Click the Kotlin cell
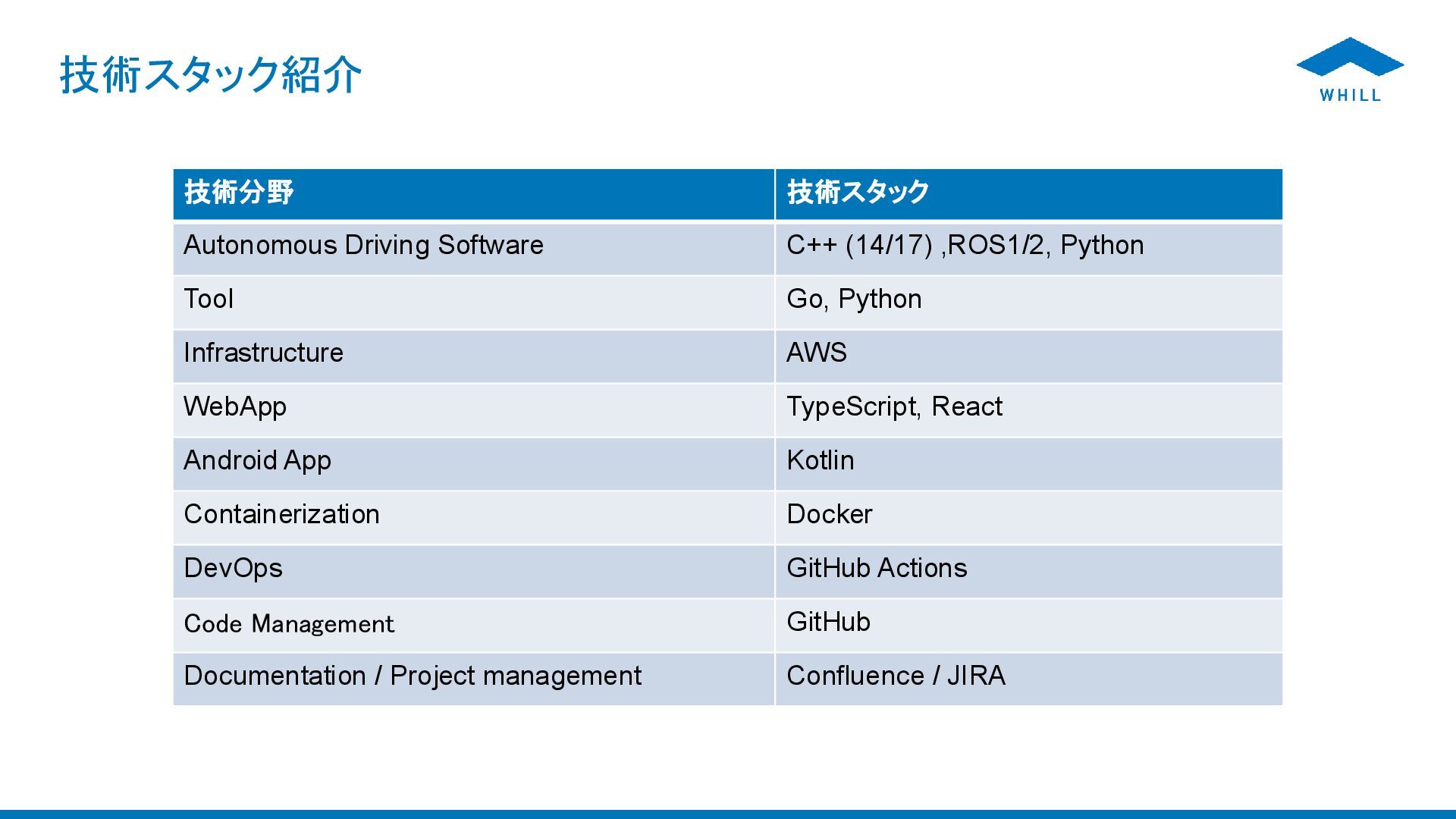Viewport: 1456px width, 819px height. point(821,461)
